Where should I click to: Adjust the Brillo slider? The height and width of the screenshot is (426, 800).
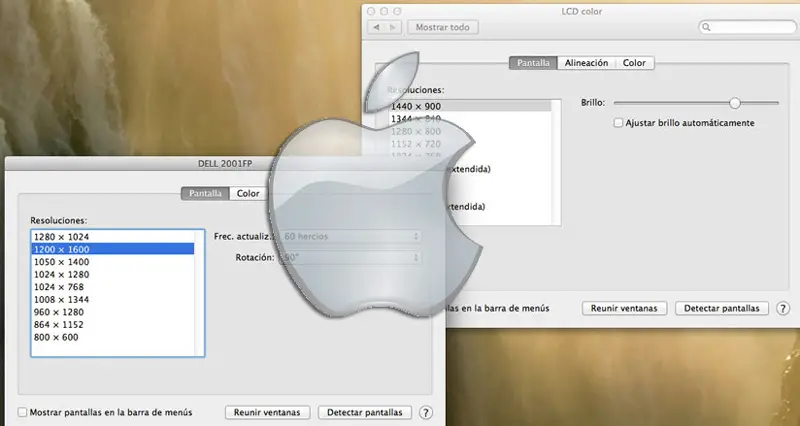click(x=735, y=103)
